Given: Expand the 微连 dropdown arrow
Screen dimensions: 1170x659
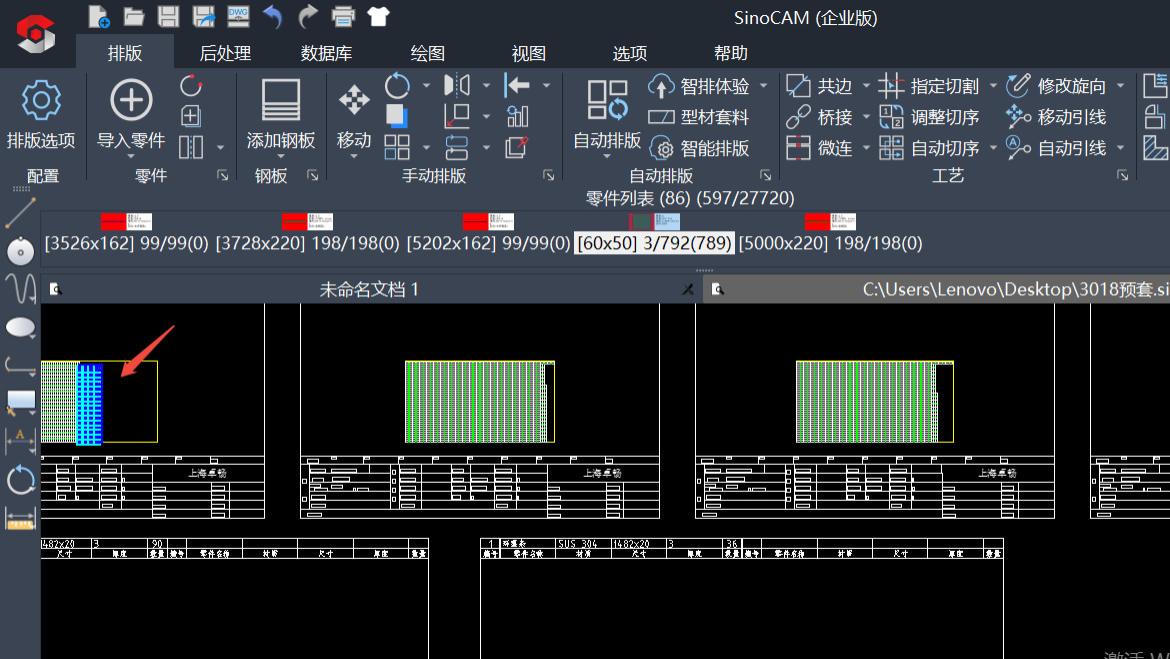Looking at the screenshot, I should click(x=866, y=148).
